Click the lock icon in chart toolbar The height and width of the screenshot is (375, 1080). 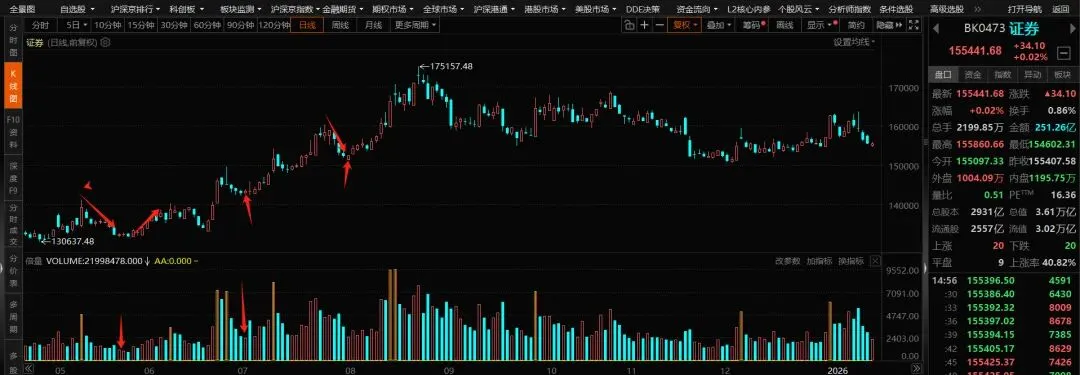[x=630, y=25]
